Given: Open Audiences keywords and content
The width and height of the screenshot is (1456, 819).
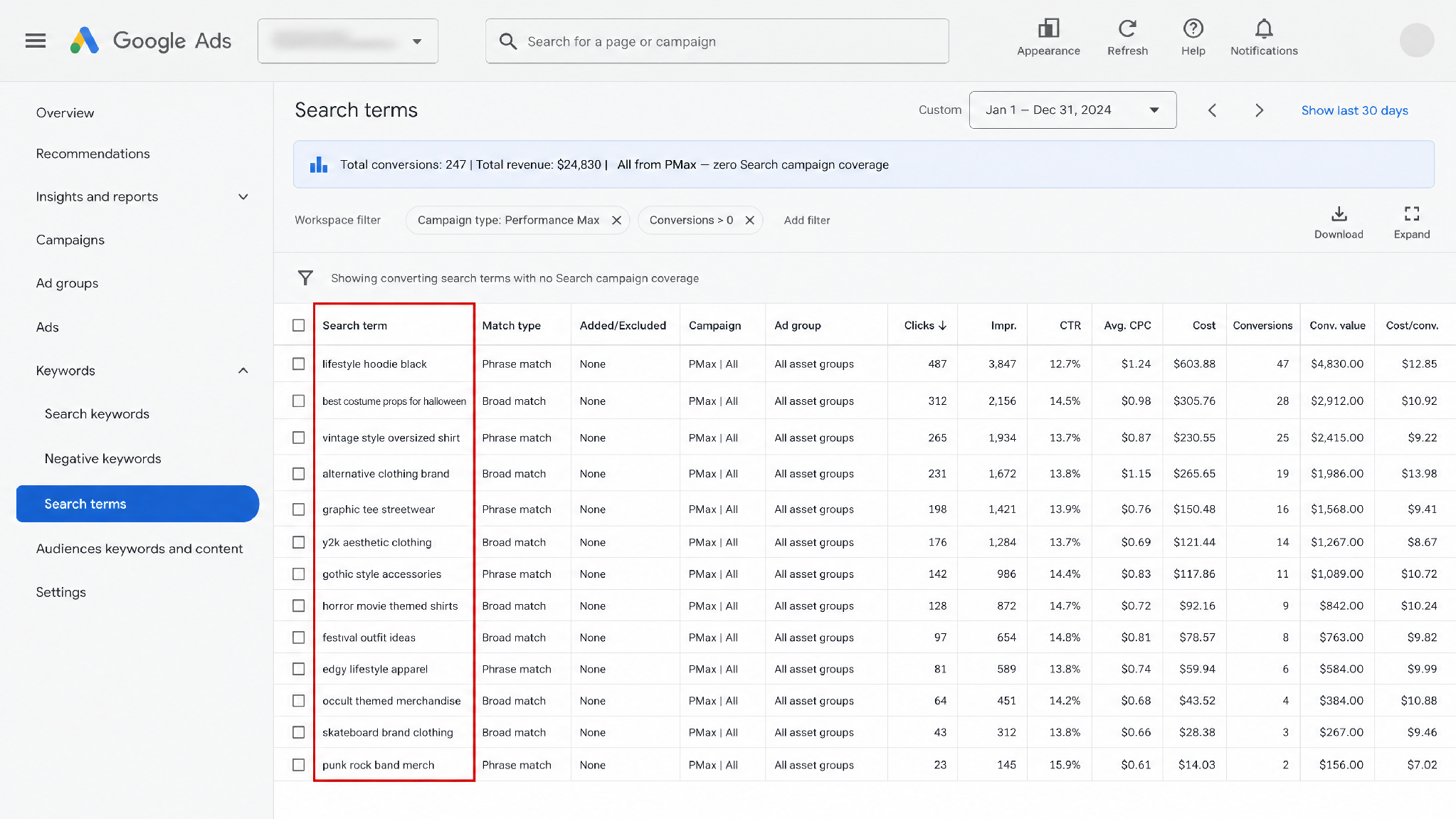Looking at the screenshot, I should [139, 549].
